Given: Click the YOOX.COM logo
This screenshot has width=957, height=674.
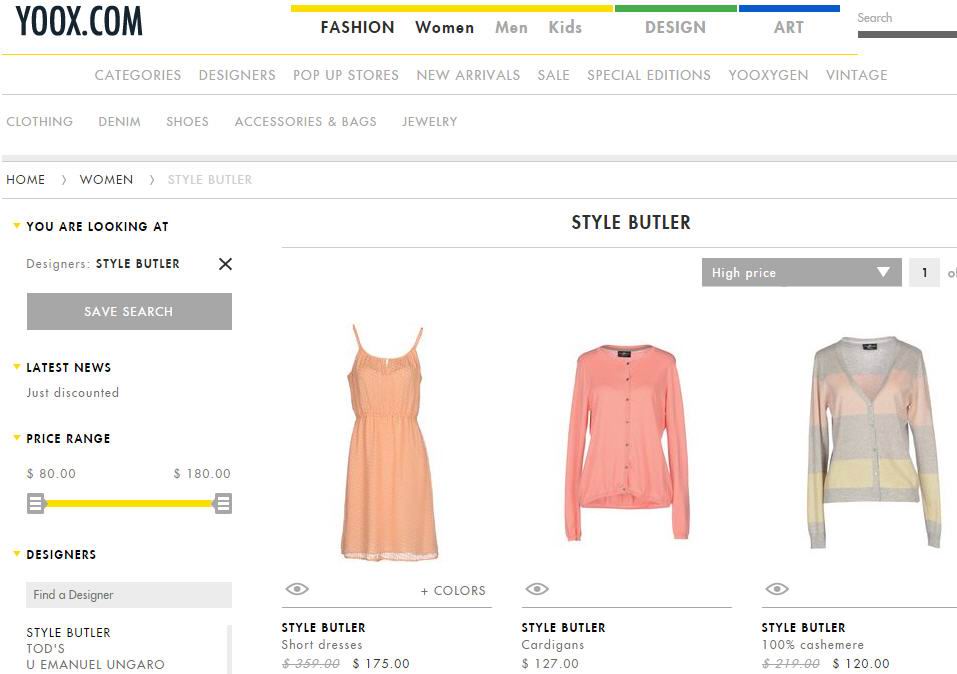Looking at the screenshot, I should [79, 21].
